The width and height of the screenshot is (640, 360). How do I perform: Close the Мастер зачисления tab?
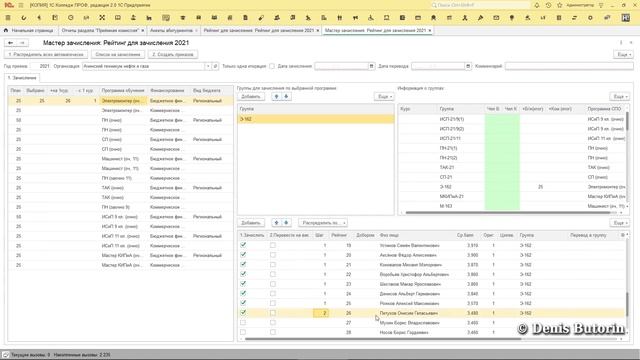pyautogui.click(x=429, y=31)
